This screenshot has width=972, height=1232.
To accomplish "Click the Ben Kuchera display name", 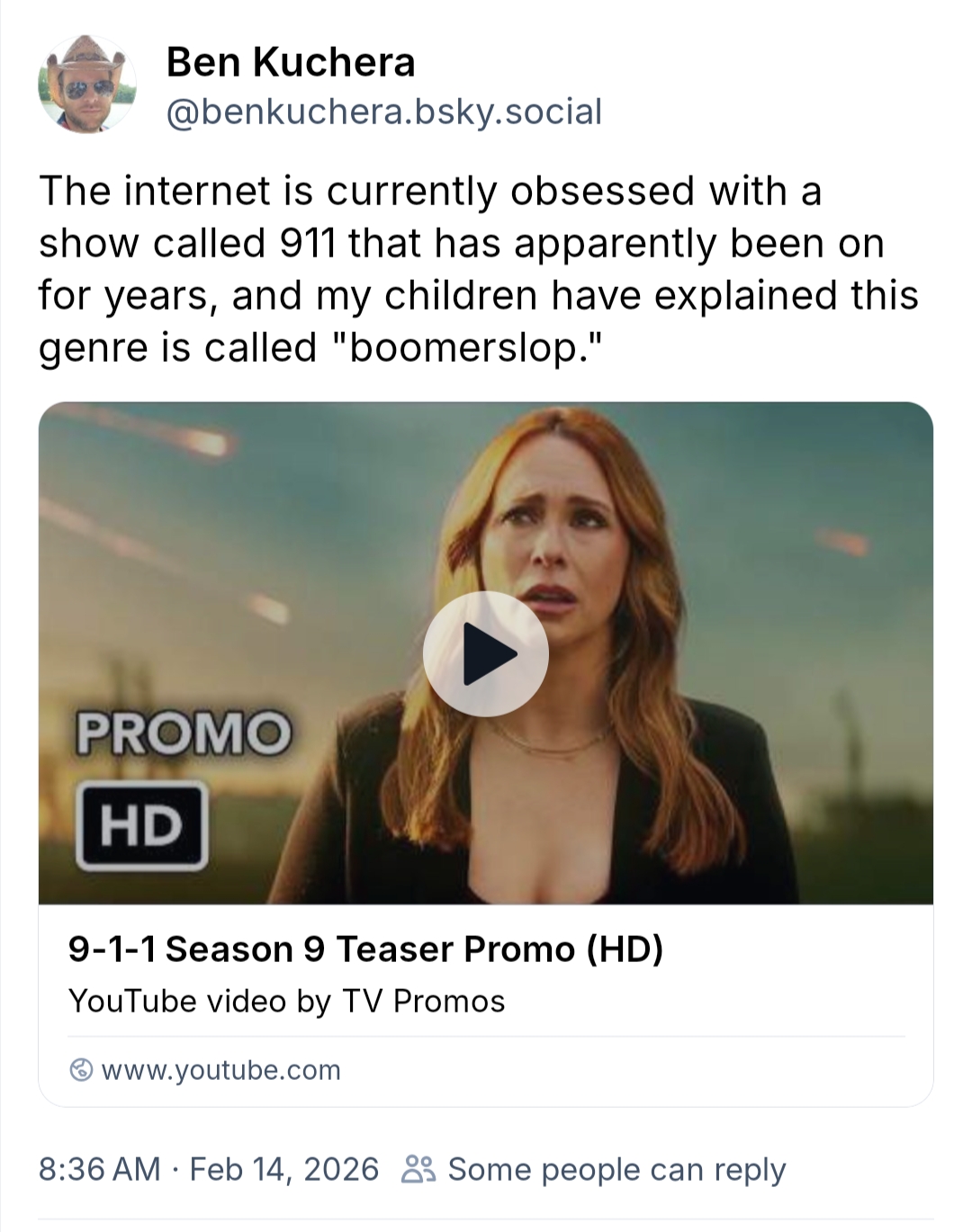I will 291,62.
